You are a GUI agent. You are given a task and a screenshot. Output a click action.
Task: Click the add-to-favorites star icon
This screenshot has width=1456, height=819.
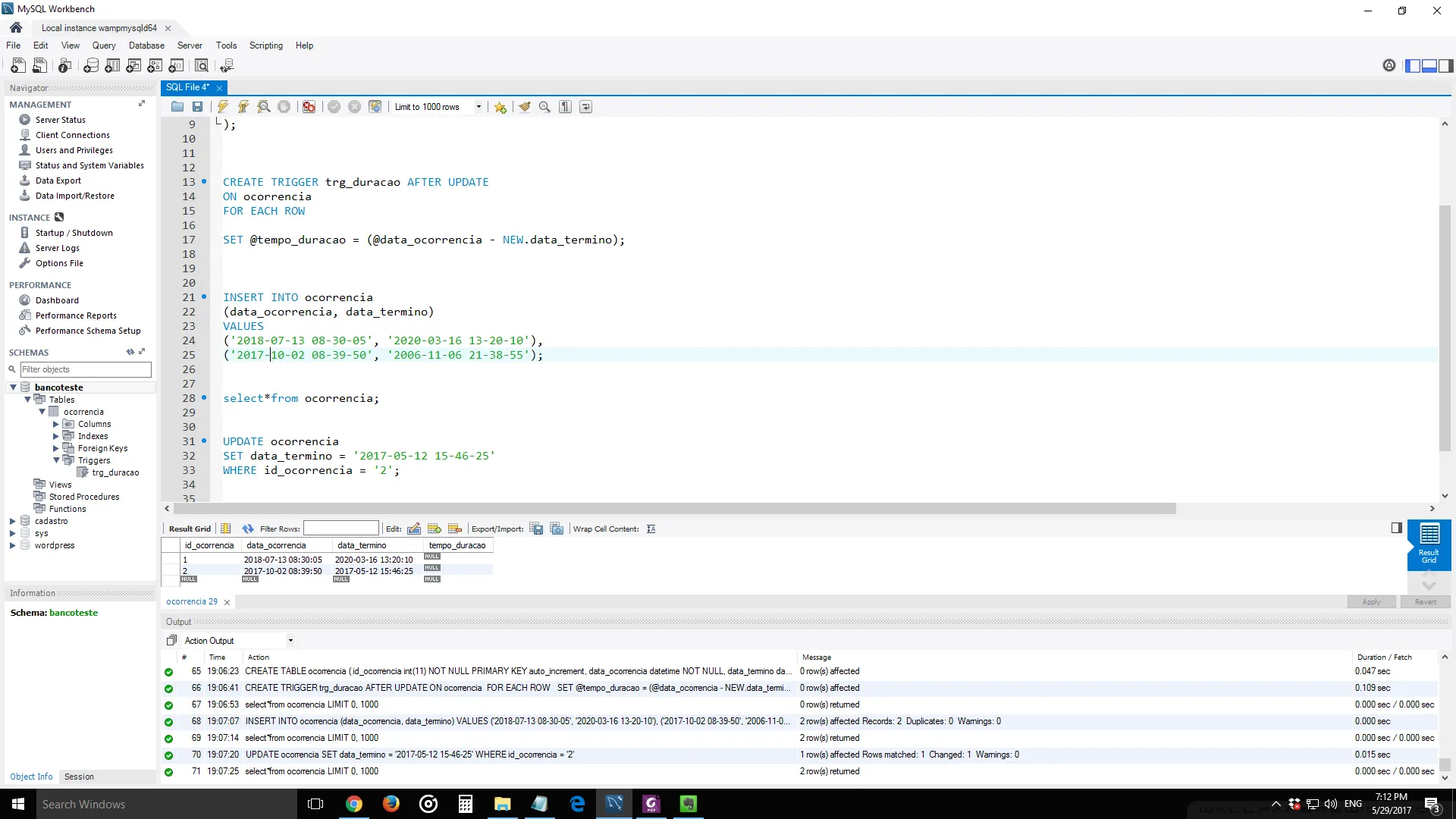pyautogui.click(x=500, y=107)
